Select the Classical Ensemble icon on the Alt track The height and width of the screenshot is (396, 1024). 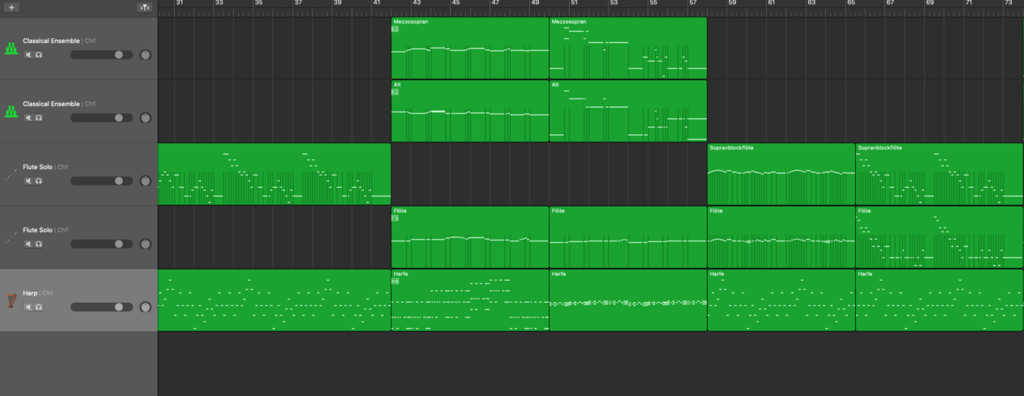[x=11, y=112]
